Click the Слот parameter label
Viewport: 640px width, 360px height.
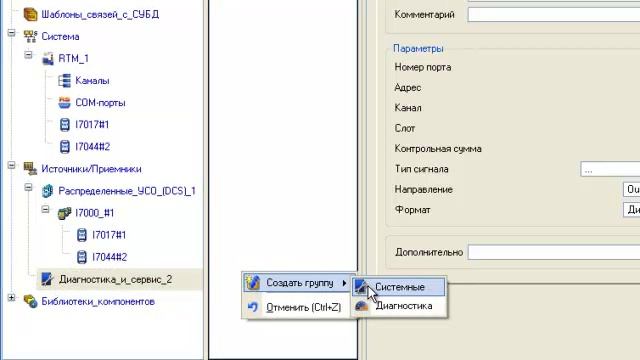[405, 129]
